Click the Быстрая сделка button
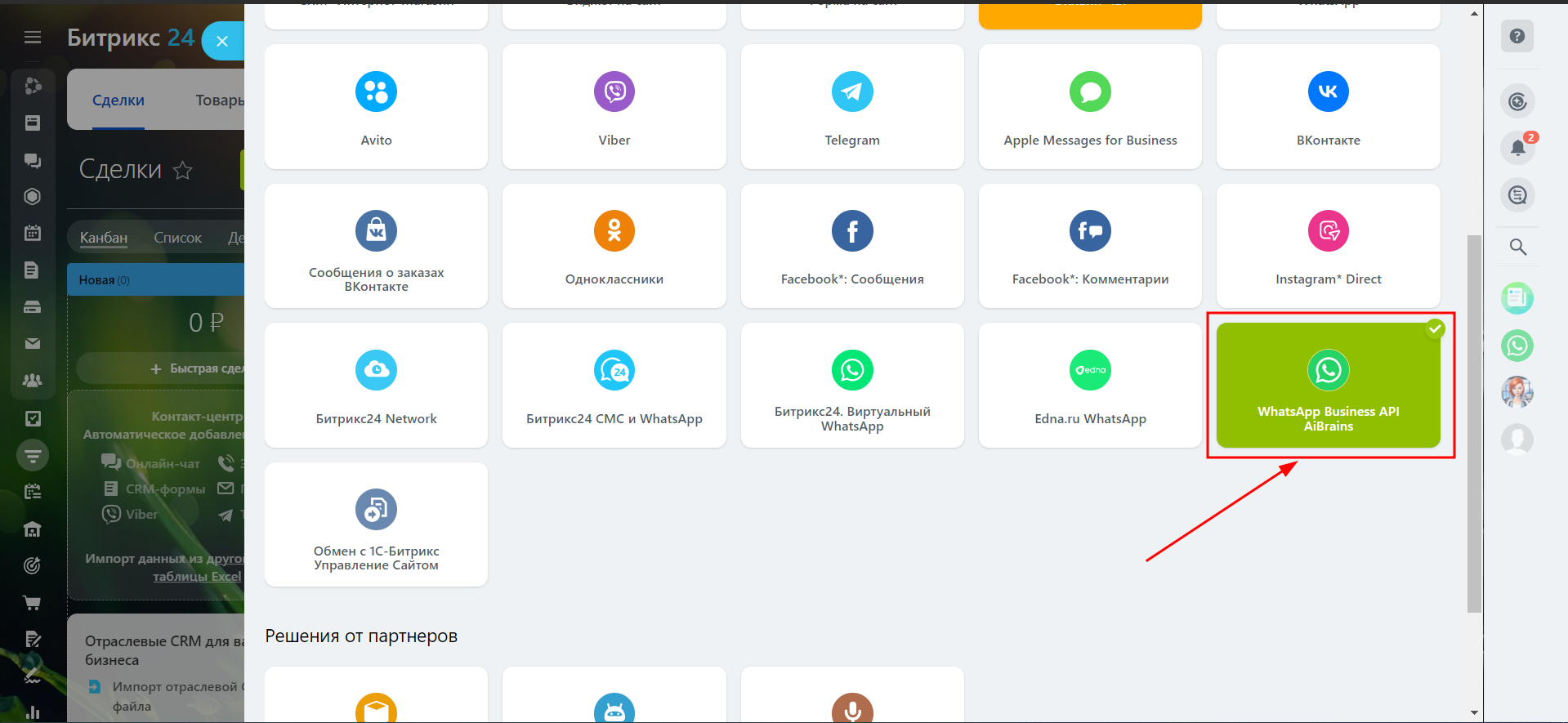The height and width of the screenshot is (723, 1568). coord(160,368)
